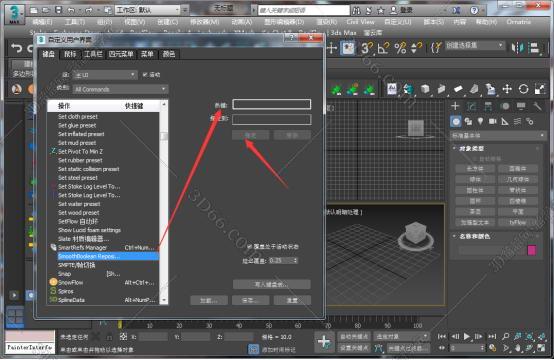Open the named selection sets dropdown
The image size is (554, 360).
click(x=474, y=45)
